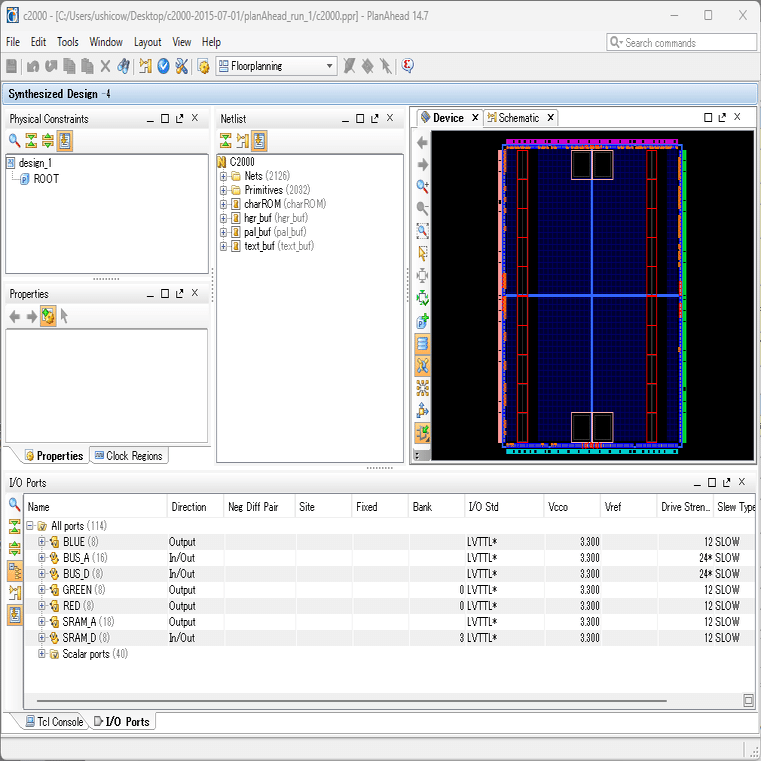Image resolution: width=761 pixels, height=761 pixels.
Task: Click Zoom In in Device view toolbar
Action: click(422, 187)
